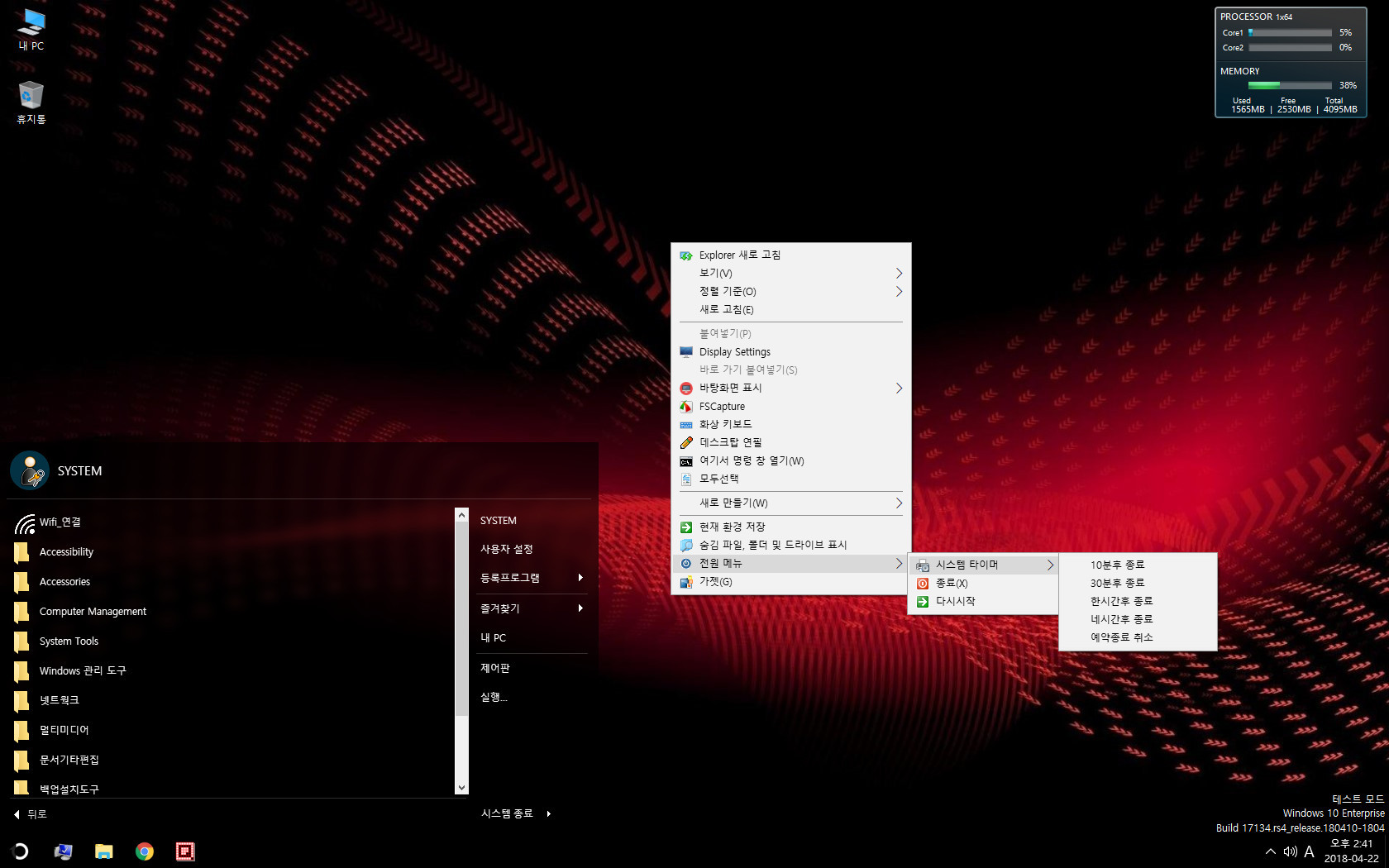Open 사용자 설정 in start menu

[x=507, y=550]
